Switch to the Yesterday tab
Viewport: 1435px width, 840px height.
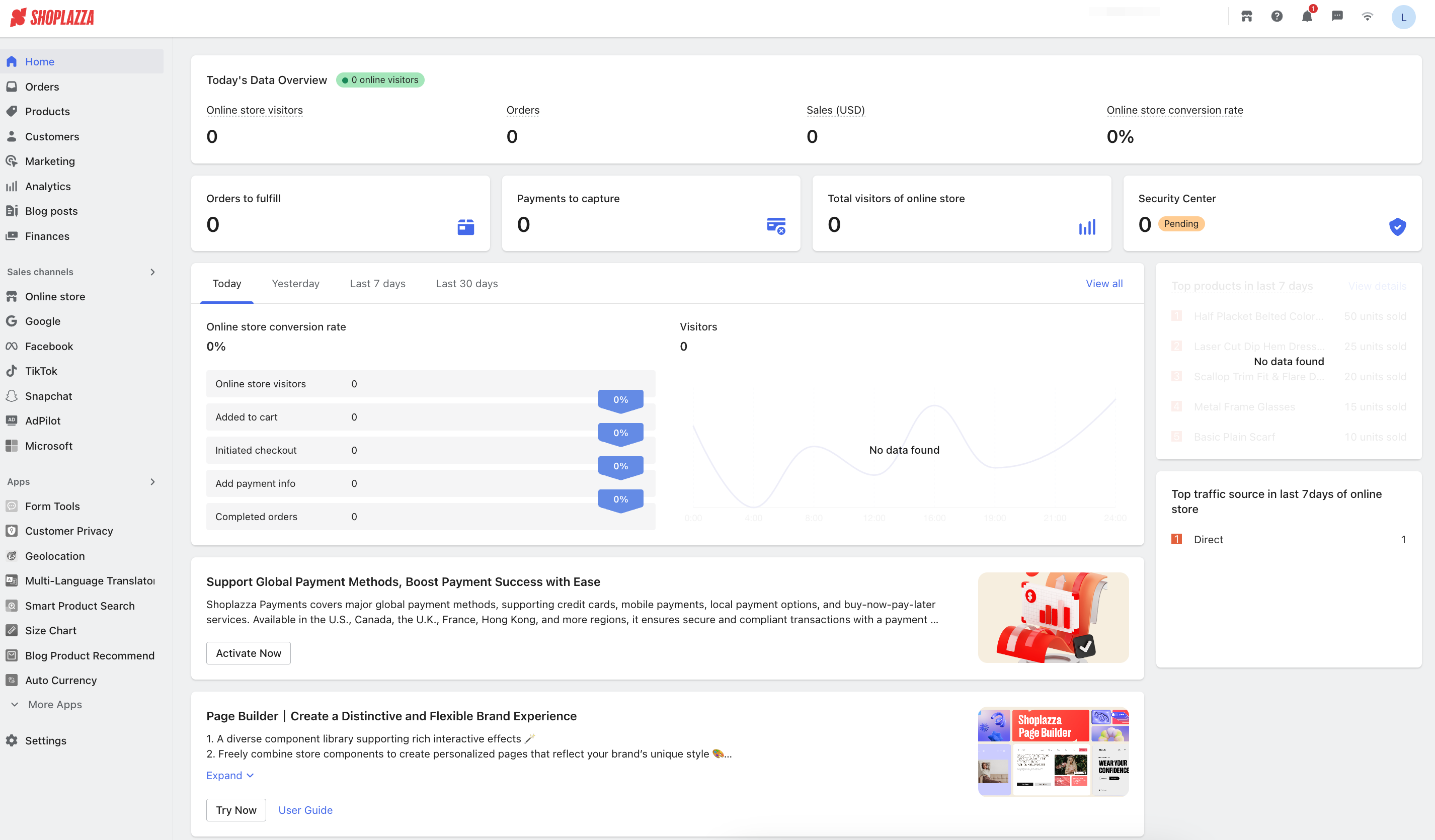click(295, 283)
